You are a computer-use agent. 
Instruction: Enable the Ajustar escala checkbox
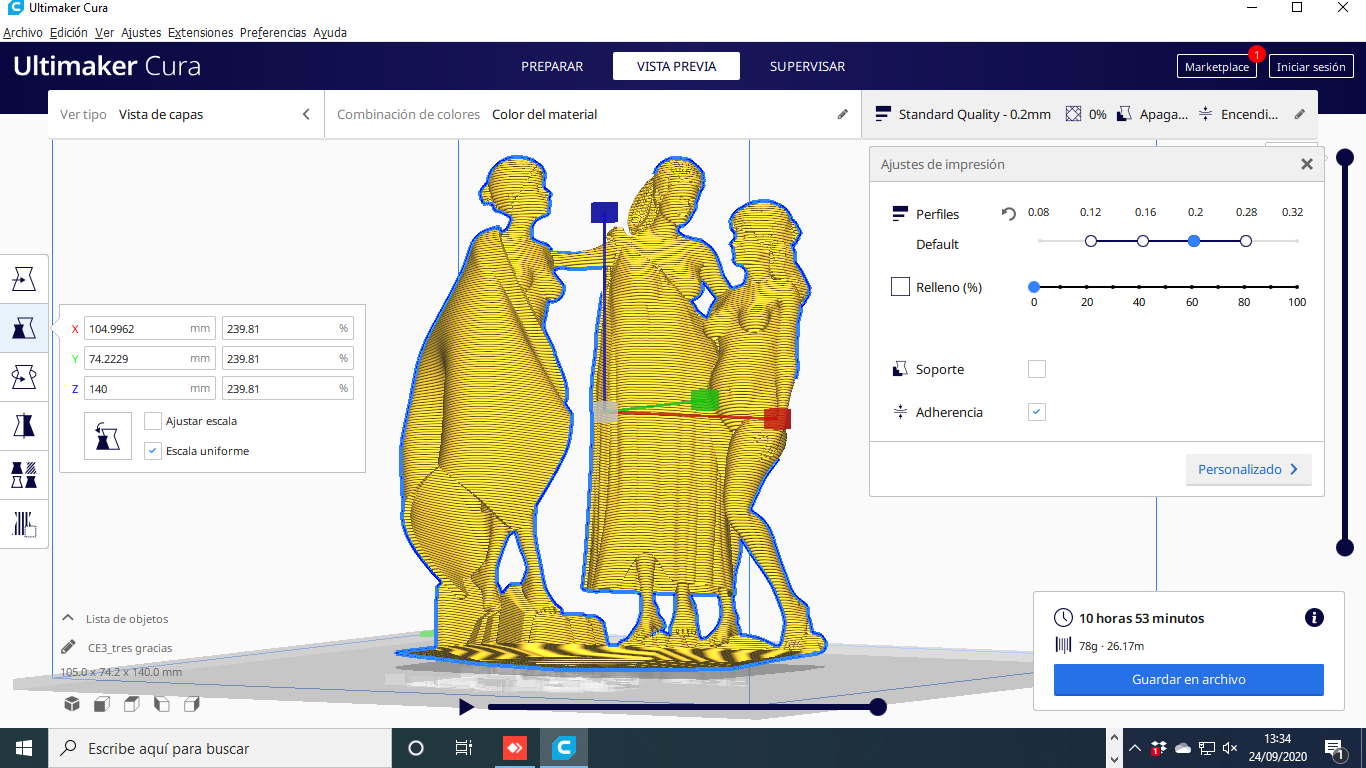[153, 421]
